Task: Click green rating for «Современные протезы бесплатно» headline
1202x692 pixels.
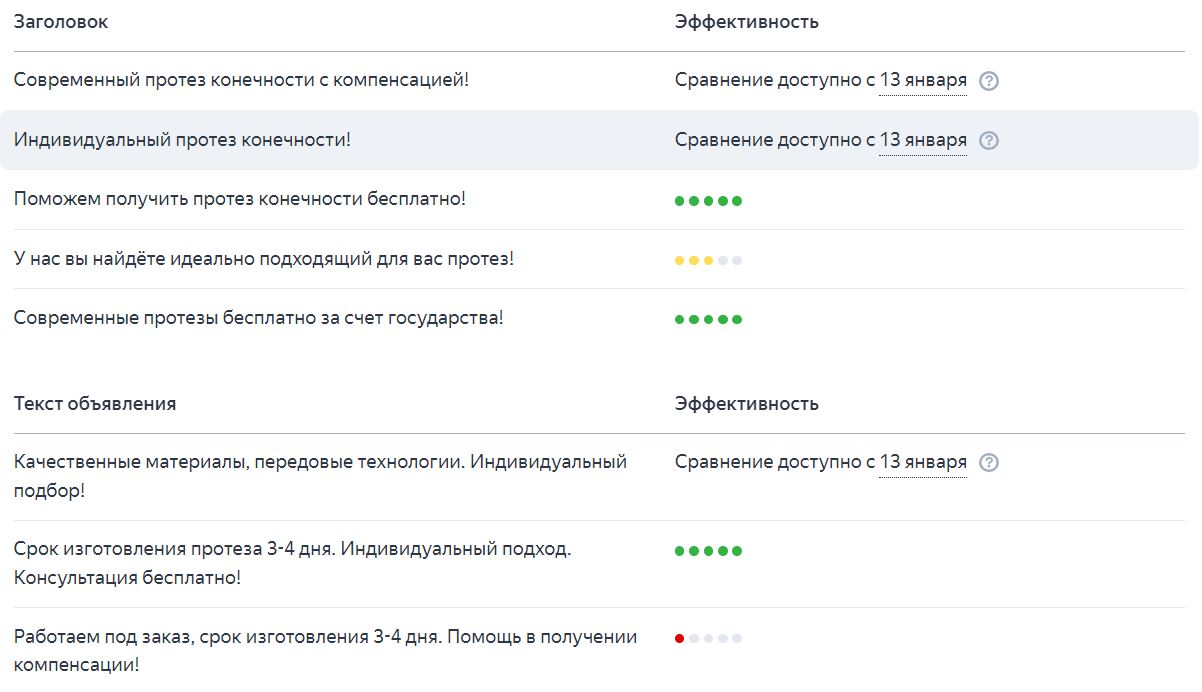Action: click(708, 320)
